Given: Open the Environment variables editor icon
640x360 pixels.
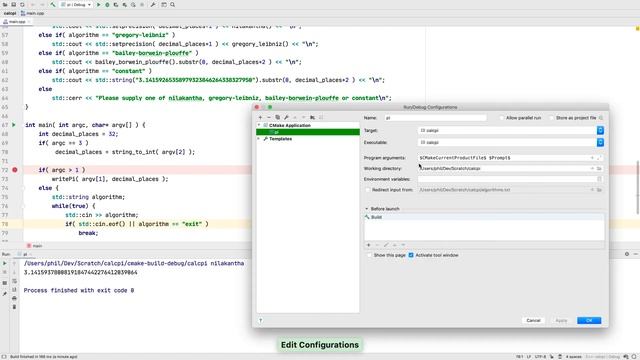Looking at the screenshot, I should click(600, 179).
